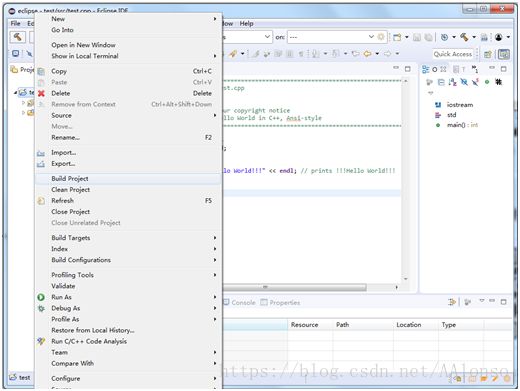
Task: Click the Forward navigation arrow icon
Action: point(387,53)
